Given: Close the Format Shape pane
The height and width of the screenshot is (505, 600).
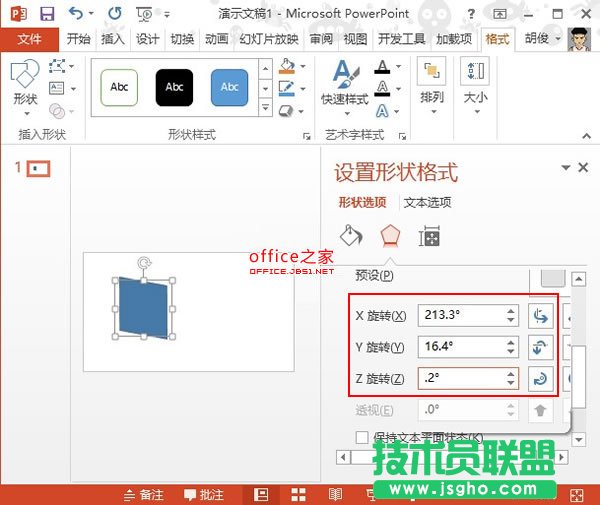Looking at the screenshot, I should 583,167.
